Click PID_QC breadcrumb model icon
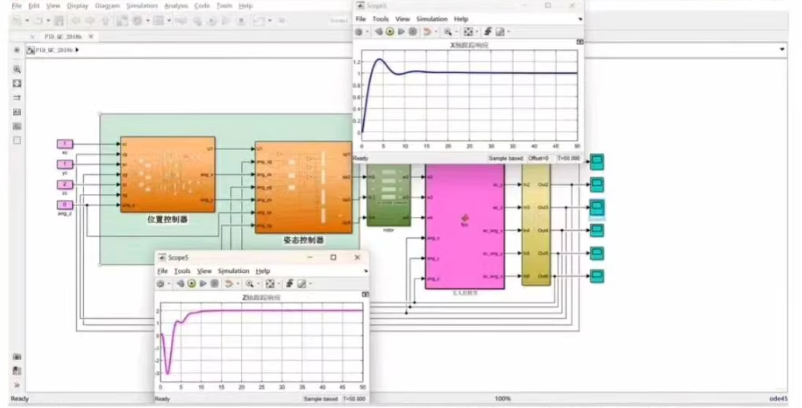 [x=31, y=50]
